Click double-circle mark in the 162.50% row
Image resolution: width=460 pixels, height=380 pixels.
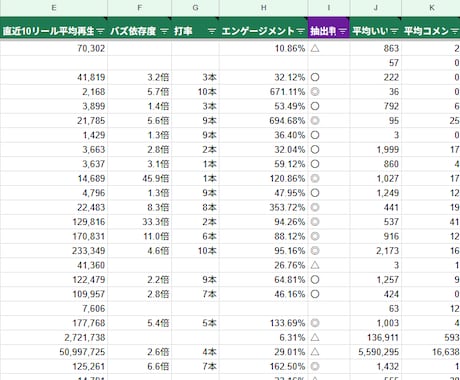[x=315, y=366]
